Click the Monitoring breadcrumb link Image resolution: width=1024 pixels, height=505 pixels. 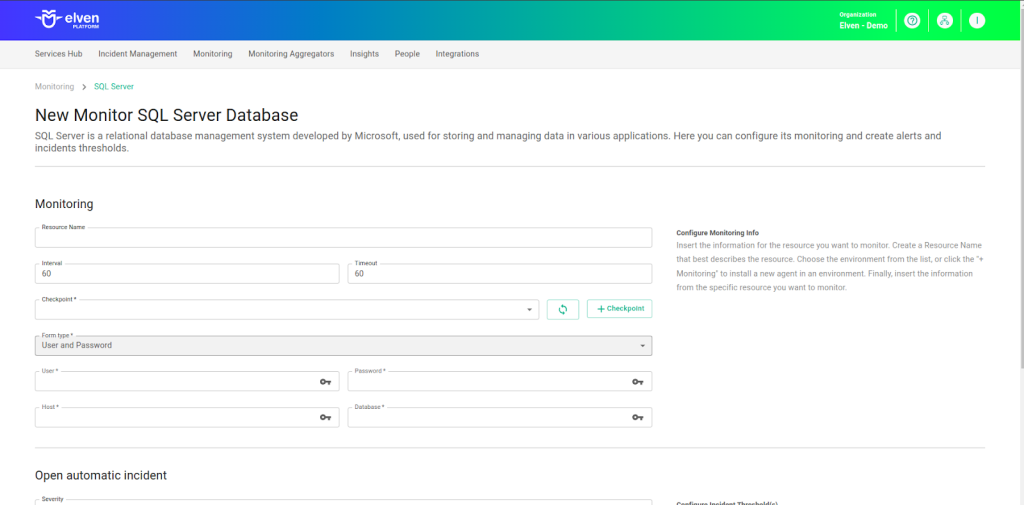pos(54,87)
